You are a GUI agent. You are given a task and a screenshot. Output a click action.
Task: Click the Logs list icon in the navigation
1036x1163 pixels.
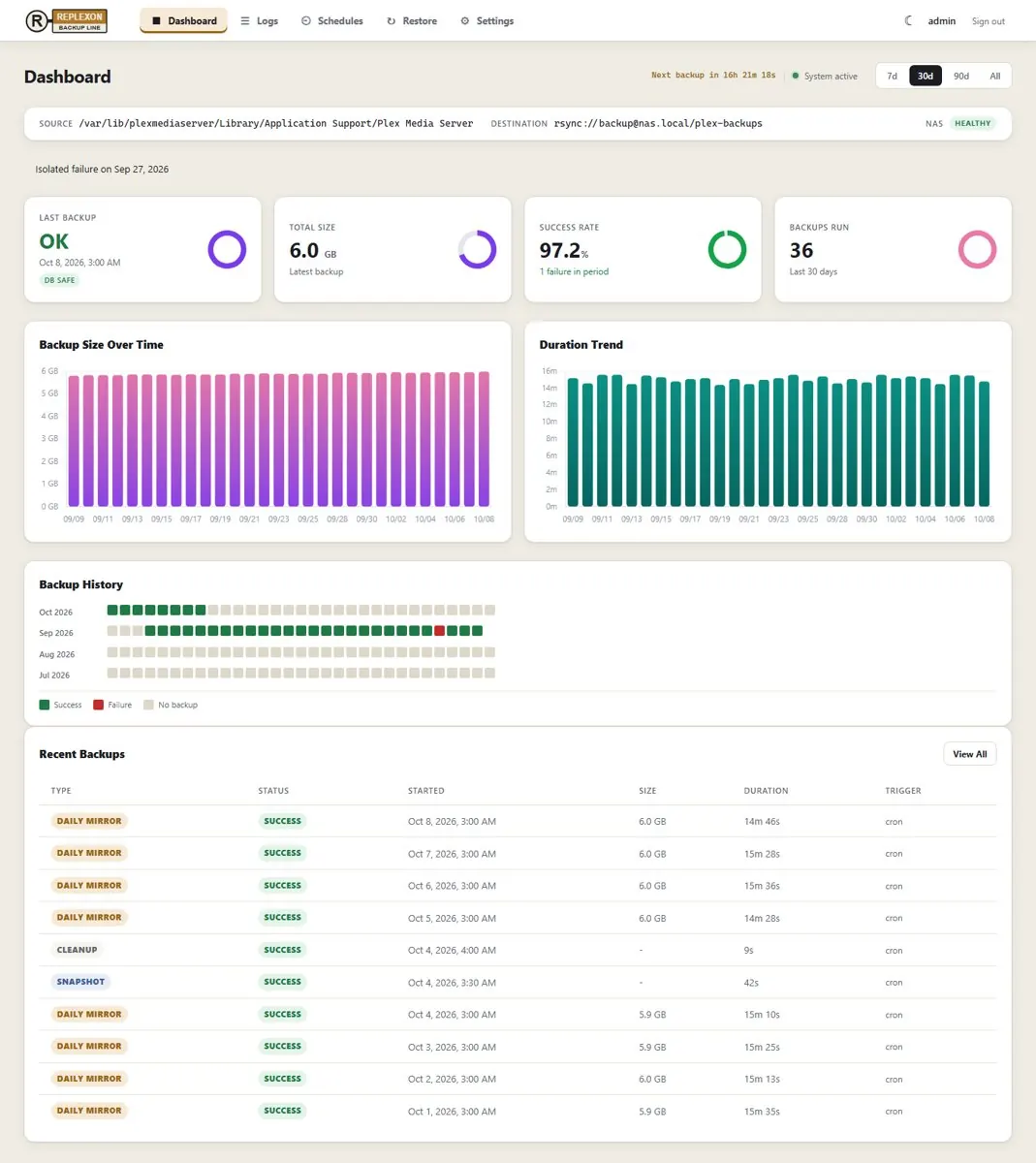tap(245, 20)
